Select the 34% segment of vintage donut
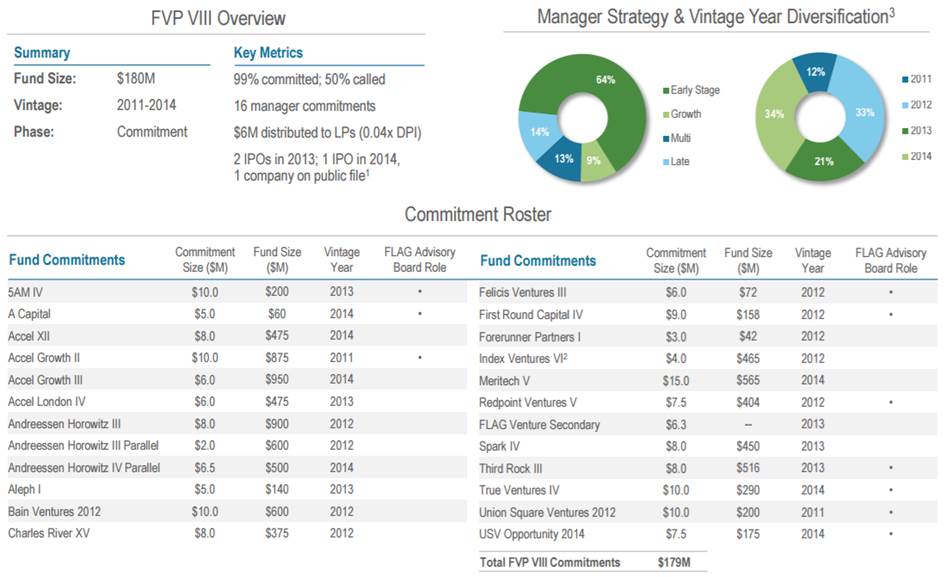This screenshot has height=577, width=946. click(775, 113)
